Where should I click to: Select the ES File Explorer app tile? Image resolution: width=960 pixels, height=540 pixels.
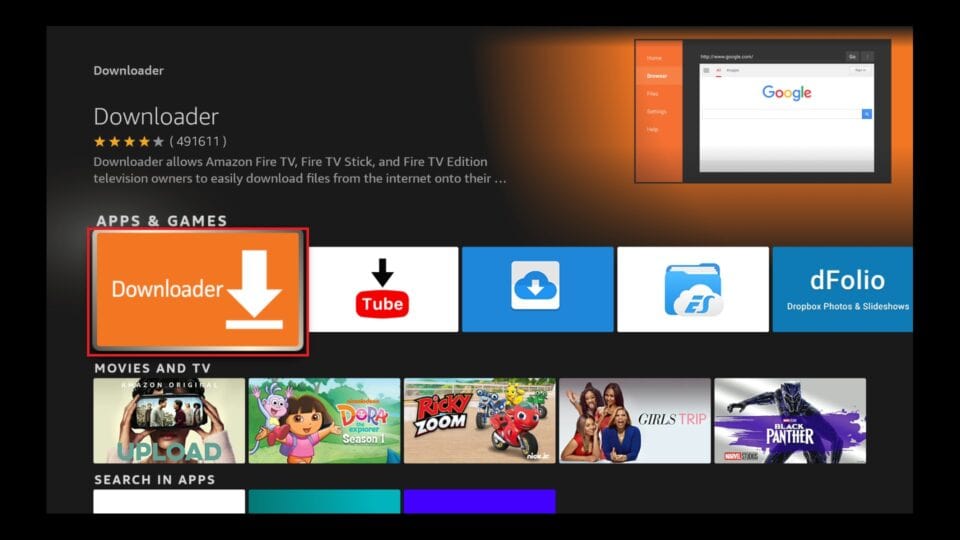pyautogui.click(x=693, y=289)
